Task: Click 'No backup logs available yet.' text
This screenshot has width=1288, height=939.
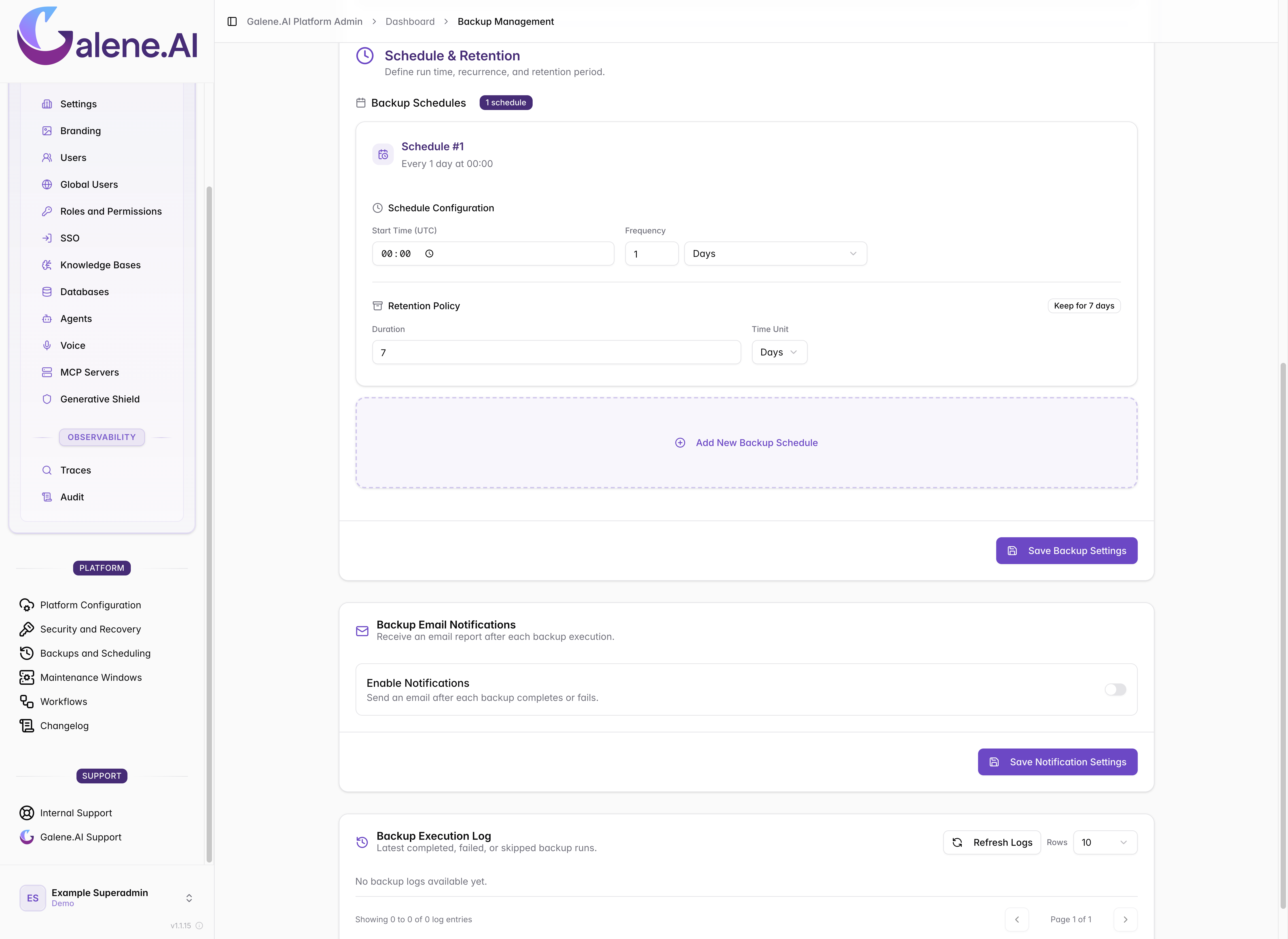Action: pos(421,882)
